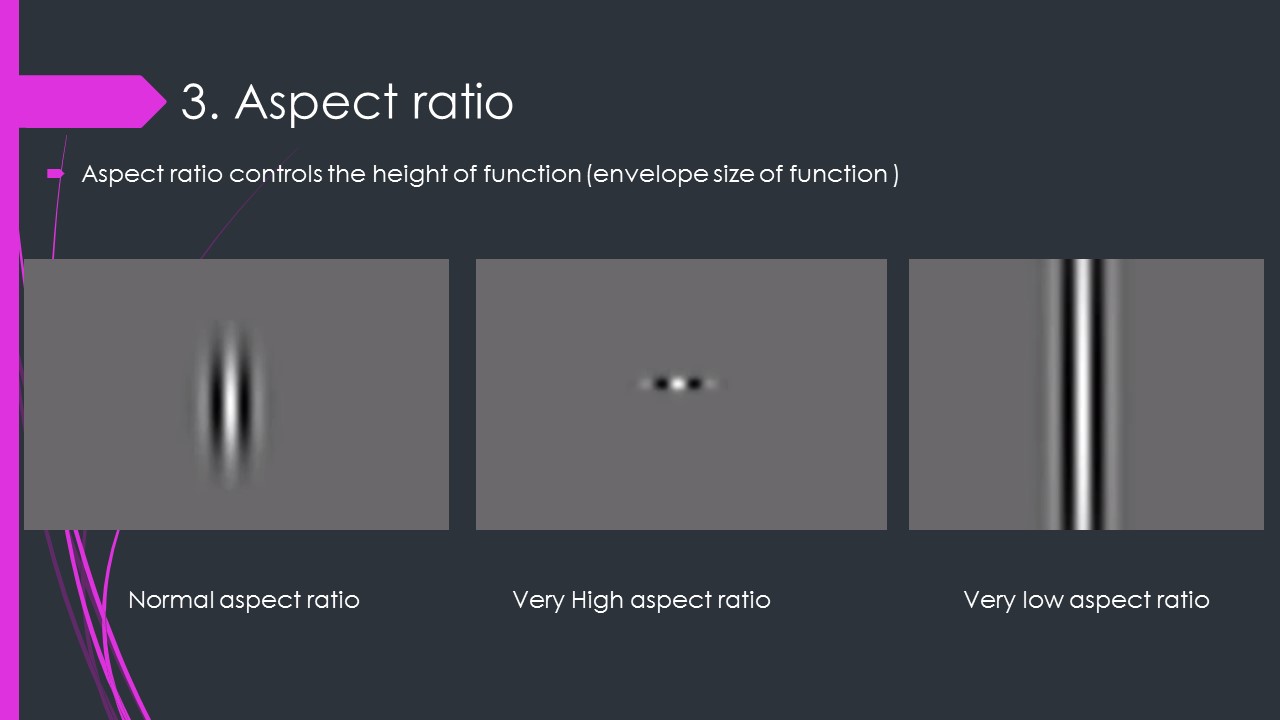Viewport: 1280px width, 720px height.
Task: Select the very low aspect ratio image
Action: [1086, 394]
